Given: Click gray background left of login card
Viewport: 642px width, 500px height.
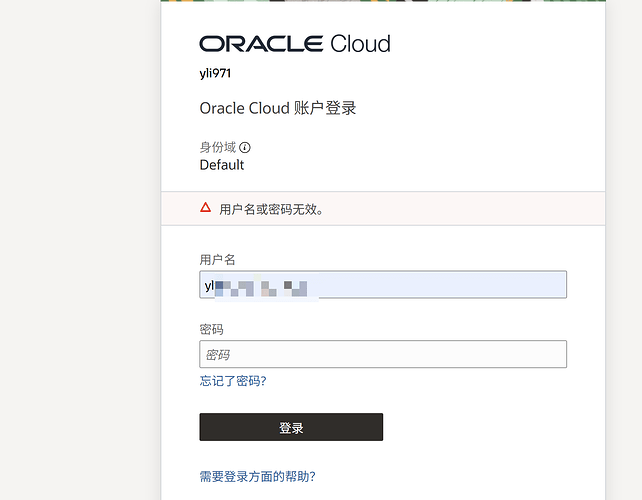Looking at the screenshot, I should coord(80,250).
